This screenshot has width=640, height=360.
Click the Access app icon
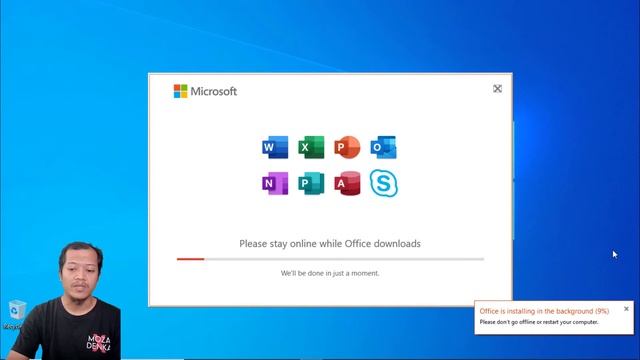[347, 183]
